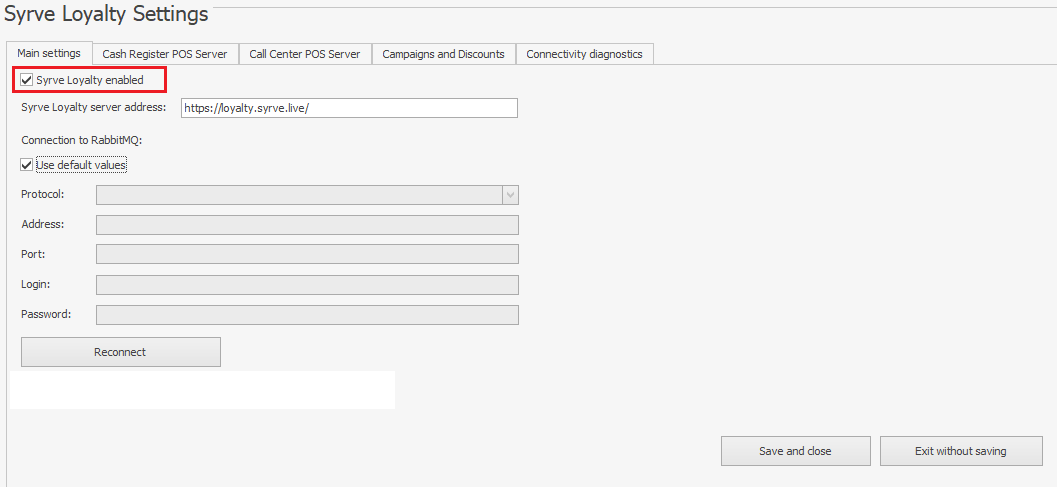1057x487 pixels.
Task: Click the Login input field
Action: [x=307, y=285]
